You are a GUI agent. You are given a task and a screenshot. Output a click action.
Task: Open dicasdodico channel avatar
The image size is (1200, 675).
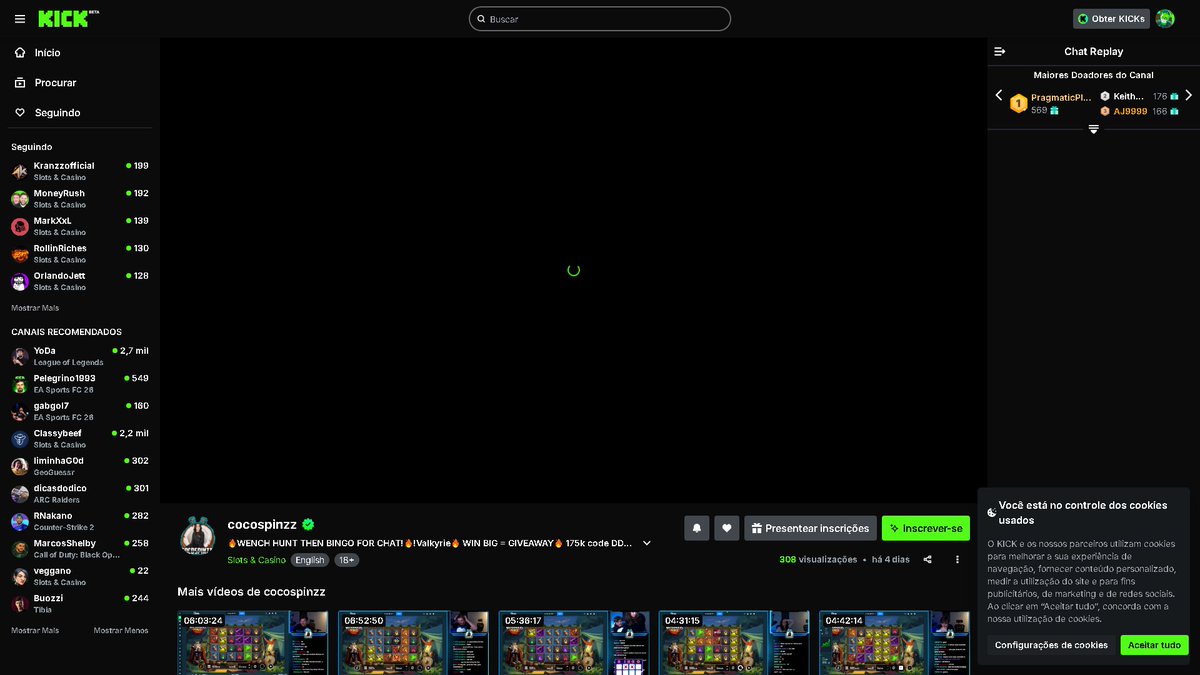pos(20,494)
